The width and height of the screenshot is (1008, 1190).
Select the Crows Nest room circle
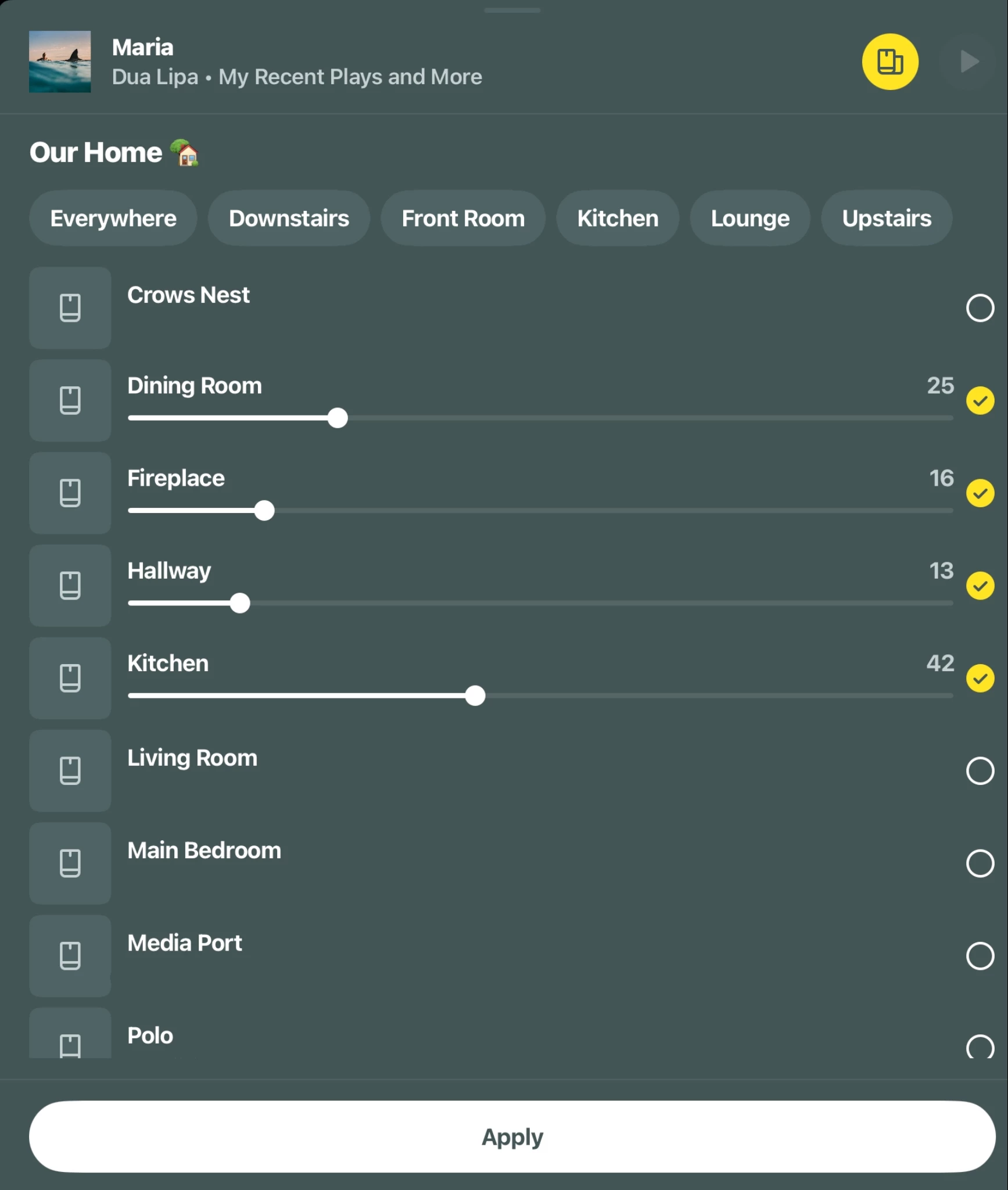point(980,307)
